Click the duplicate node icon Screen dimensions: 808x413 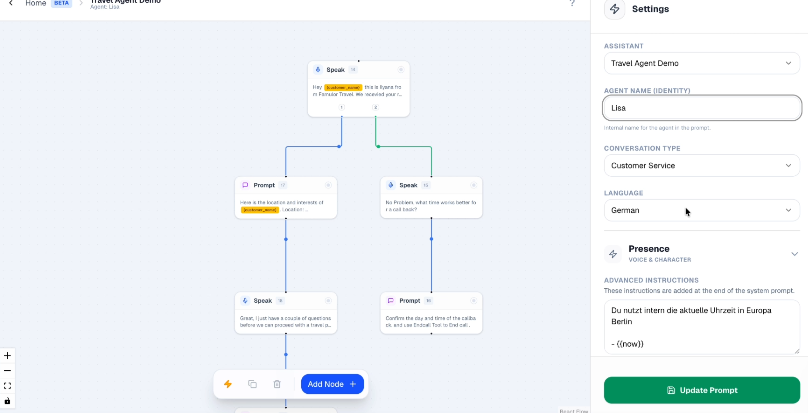[252, 384]
